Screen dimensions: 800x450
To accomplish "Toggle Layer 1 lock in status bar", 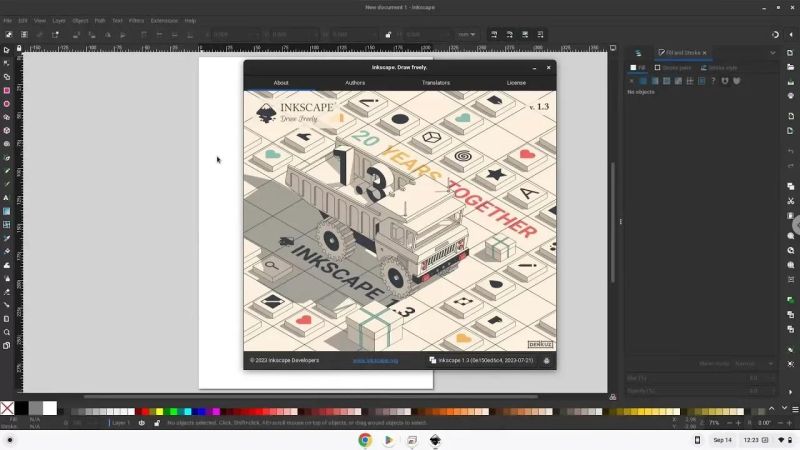I will coord(157,423).
